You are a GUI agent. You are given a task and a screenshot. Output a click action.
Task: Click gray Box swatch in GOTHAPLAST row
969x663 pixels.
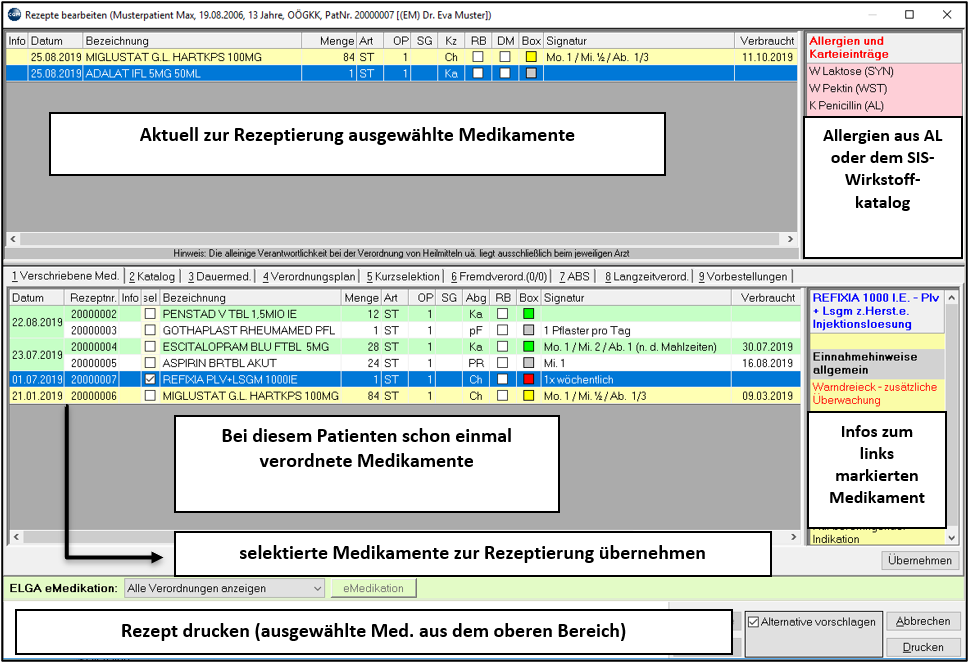(528, 330)
